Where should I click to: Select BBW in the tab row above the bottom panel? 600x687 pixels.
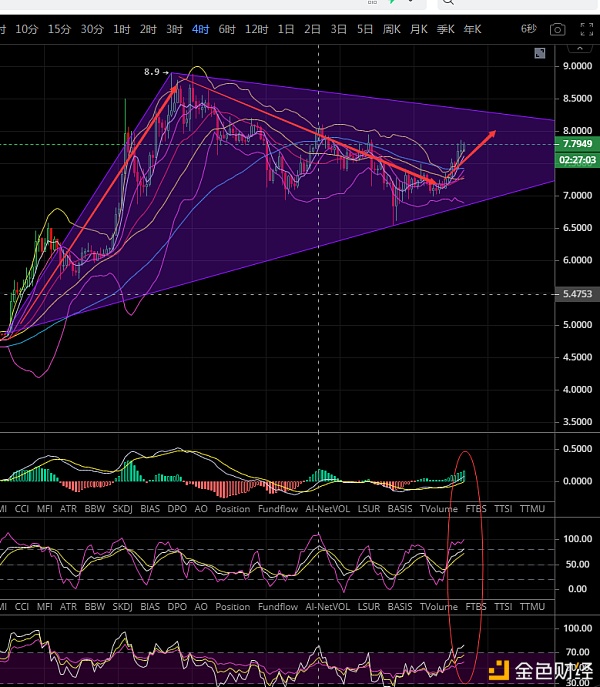click(95, 607)
